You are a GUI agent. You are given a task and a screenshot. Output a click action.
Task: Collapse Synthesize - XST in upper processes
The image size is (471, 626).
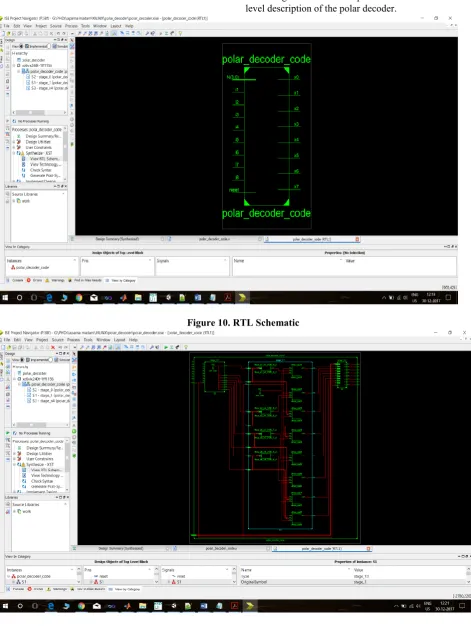[14, 153]
